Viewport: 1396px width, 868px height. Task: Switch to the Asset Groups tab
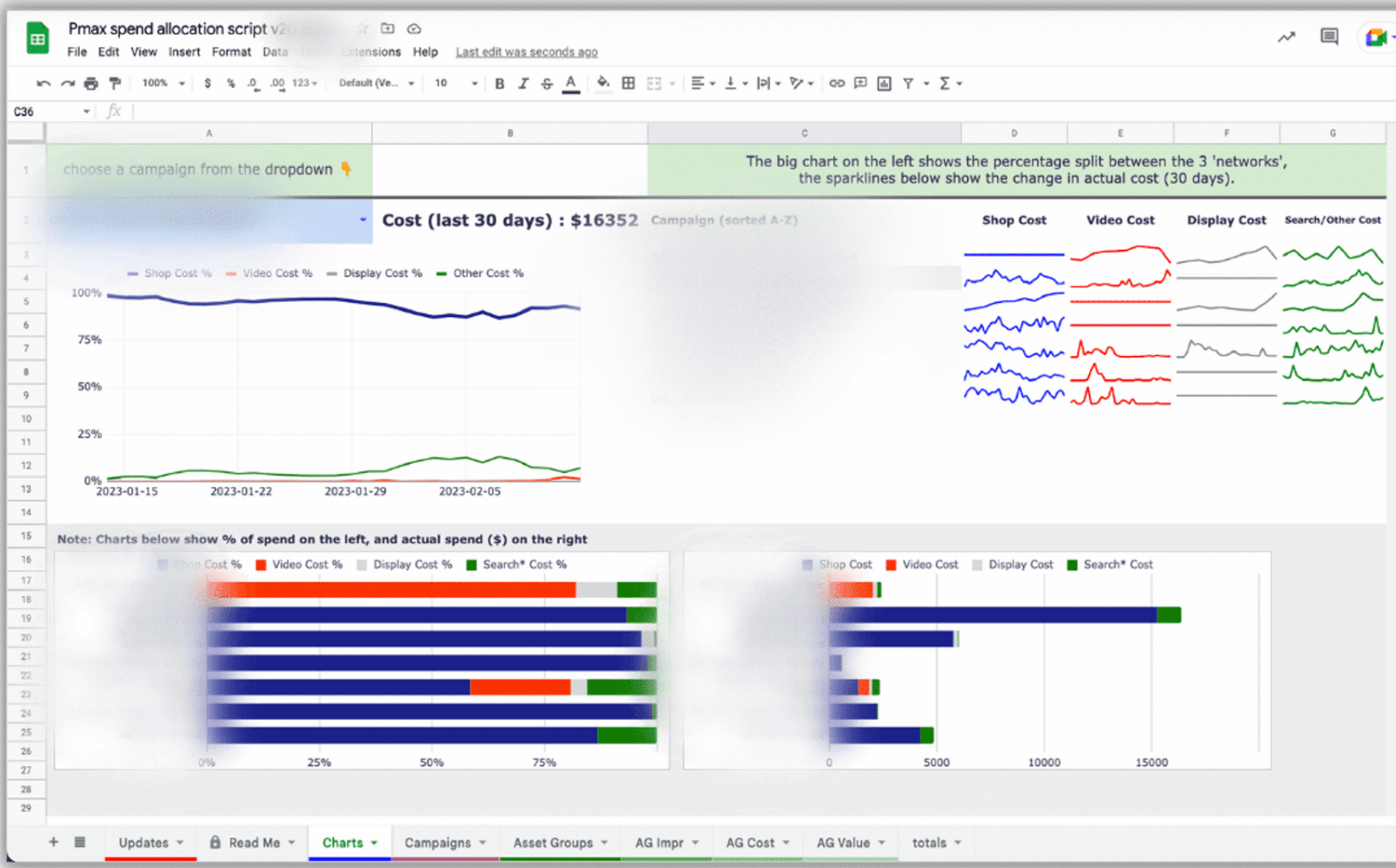(x=561, y=843)
